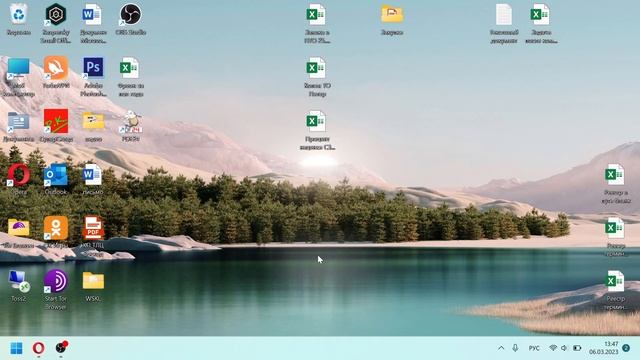
Task: Switch to Opera in the taskbar
Action: [x=39, y=348]
